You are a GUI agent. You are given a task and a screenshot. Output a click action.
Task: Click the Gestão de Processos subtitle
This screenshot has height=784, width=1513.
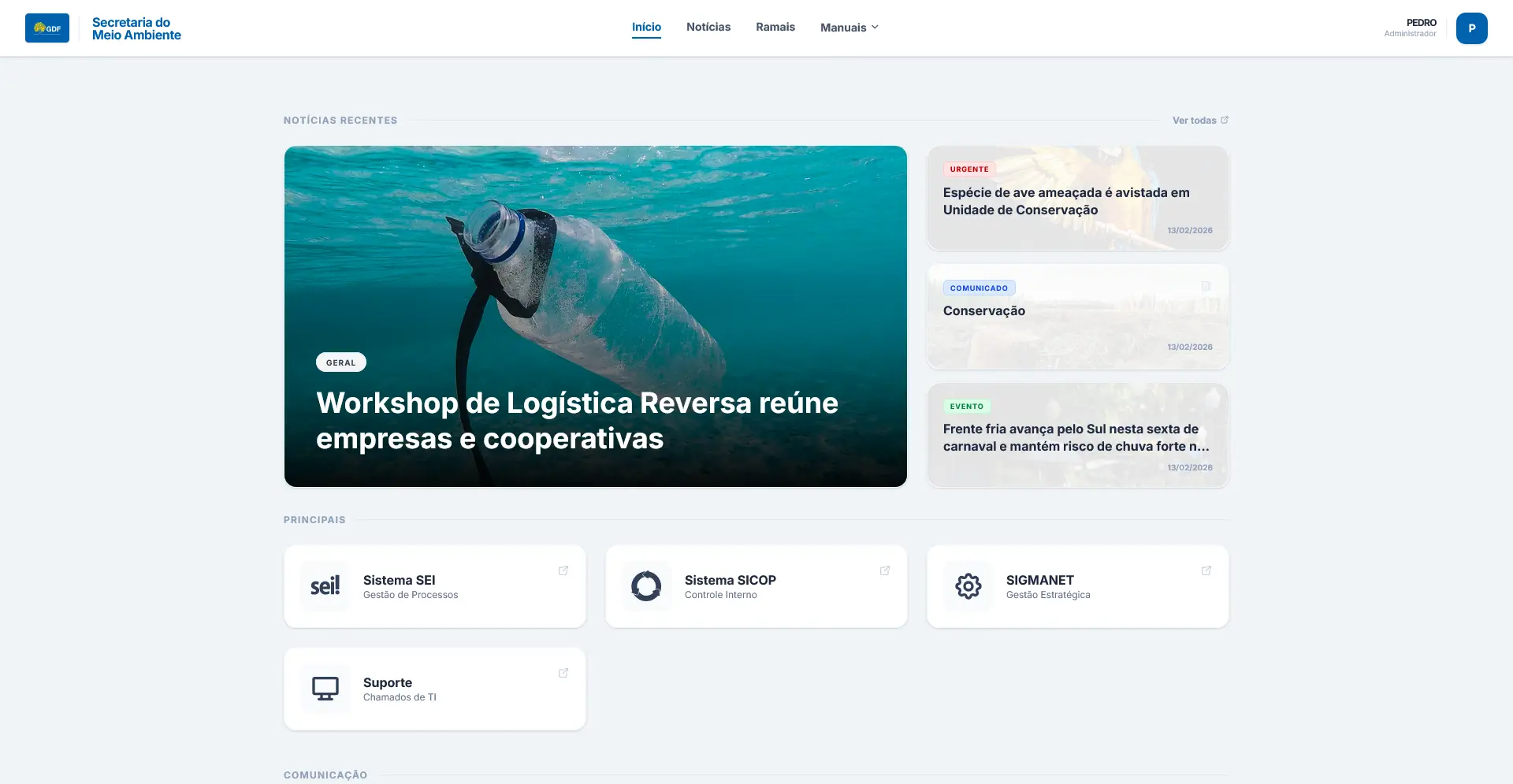[411, 595]
